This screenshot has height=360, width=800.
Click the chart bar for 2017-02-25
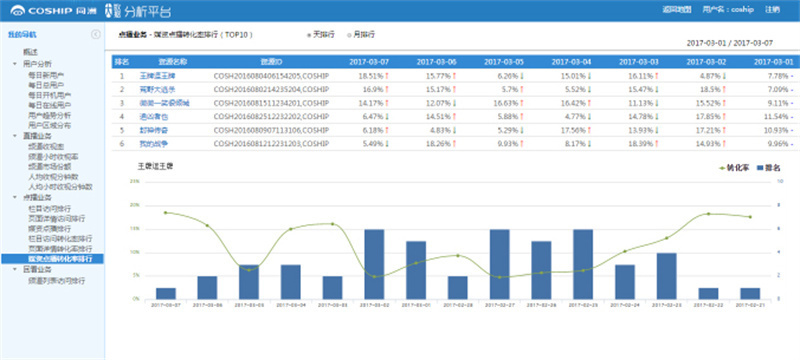point(583,264)
